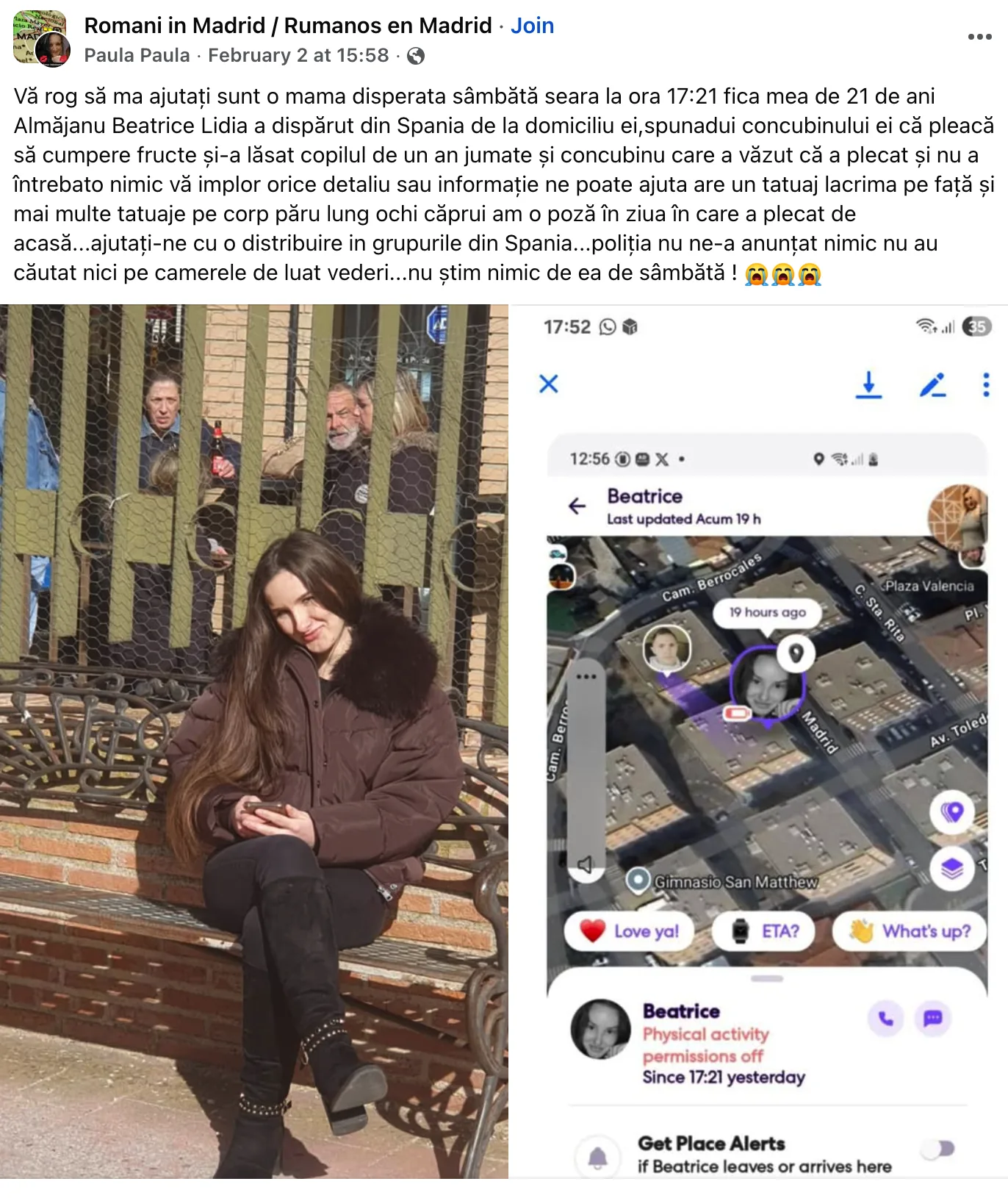
Task: Expand the bottom sheet drag handle
Action: click(x=767, y=979)
